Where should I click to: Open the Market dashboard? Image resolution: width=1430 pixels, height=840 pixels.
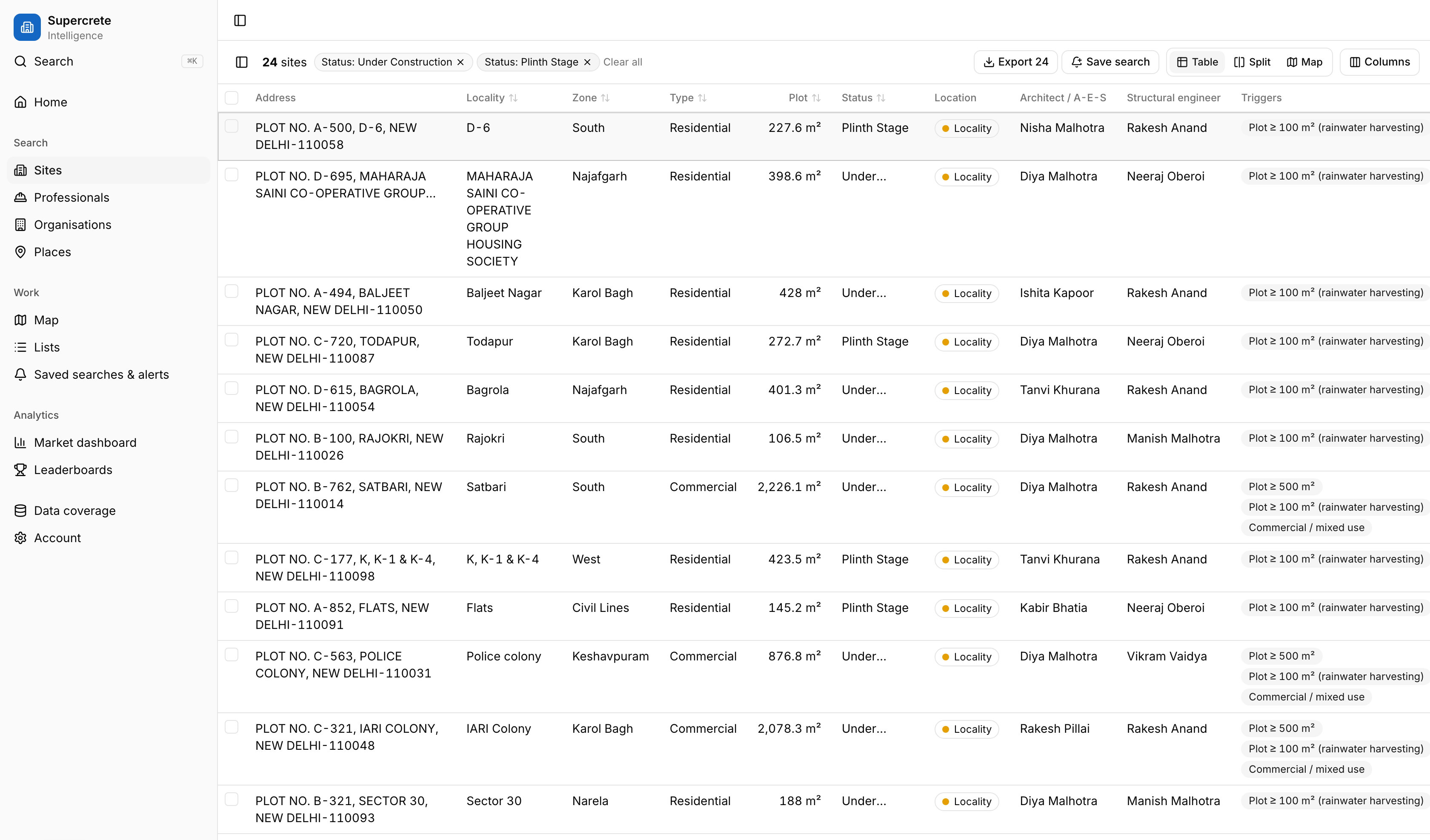pos(109,443)
